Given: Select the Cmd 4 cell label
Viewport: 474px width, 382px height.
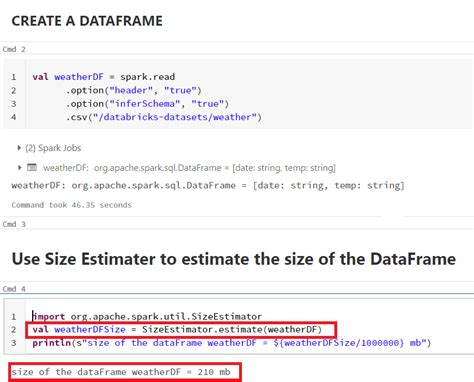Looking at the screenshot, I should [x=14, y=289].
